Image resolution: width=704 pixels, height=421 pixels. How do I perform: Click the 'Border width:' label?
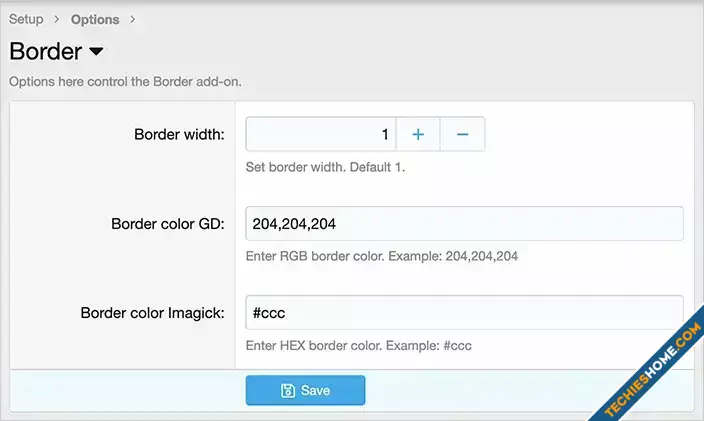pos(179,134)
